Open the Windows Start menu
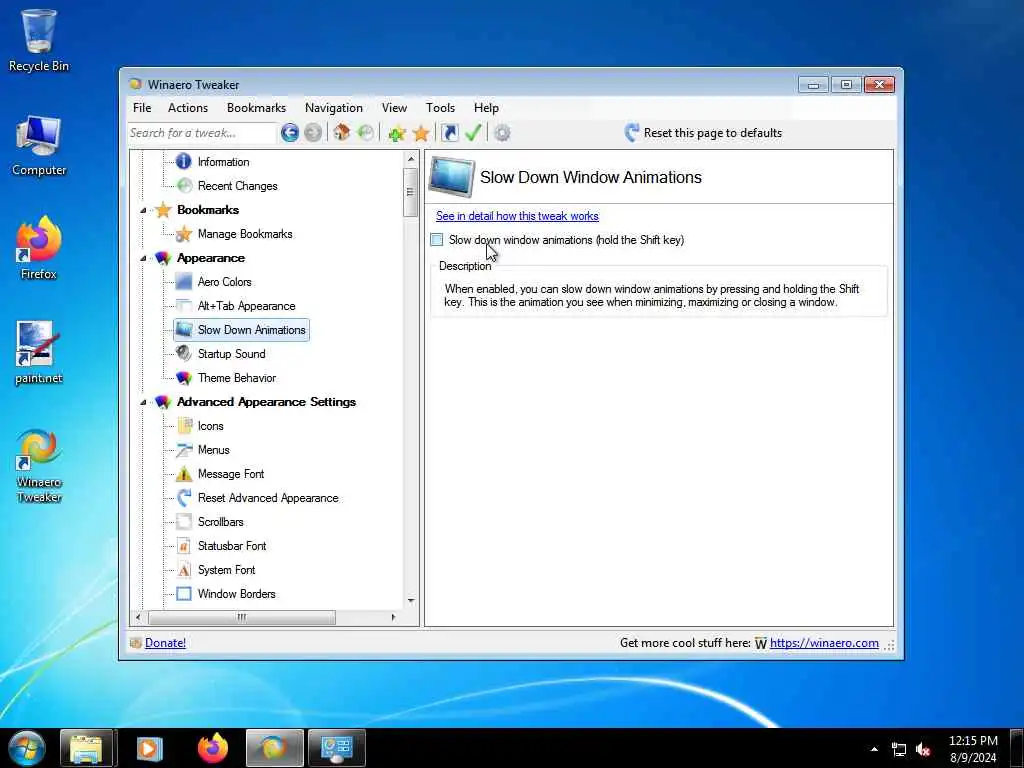 click(x=26, y=748)
